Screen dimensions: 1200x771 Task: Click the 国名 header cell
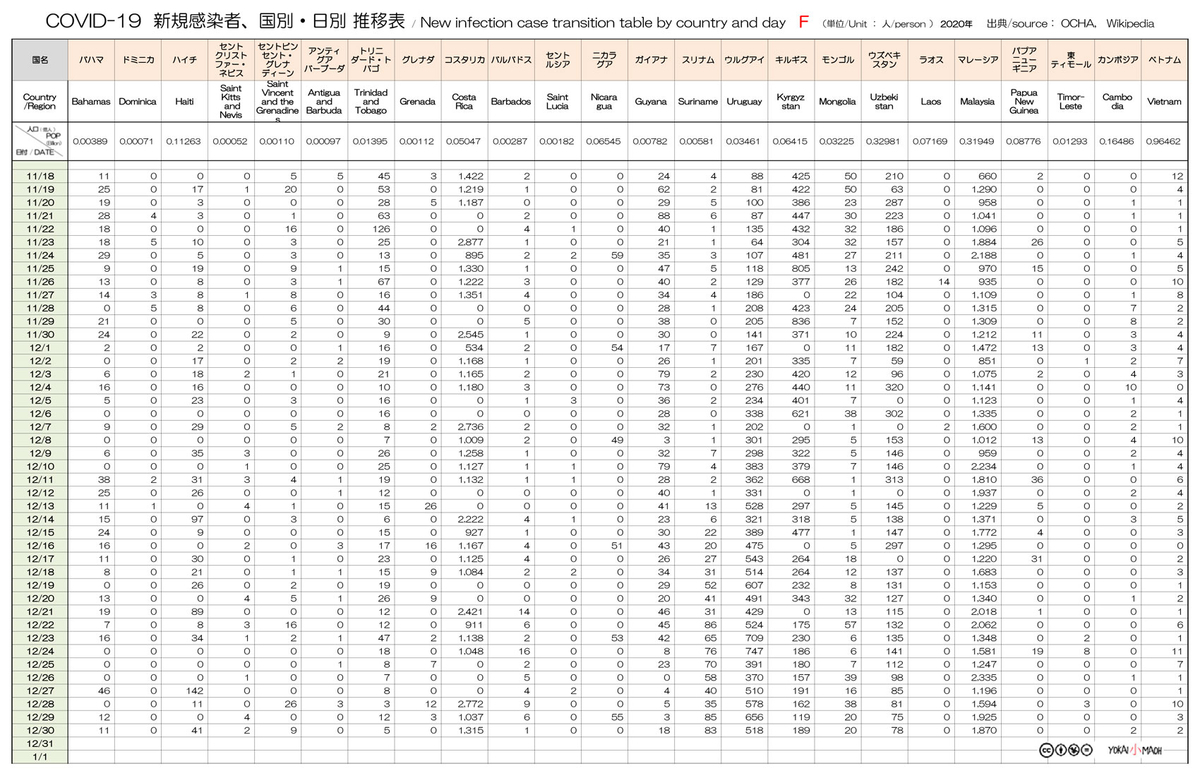point(42,60)
